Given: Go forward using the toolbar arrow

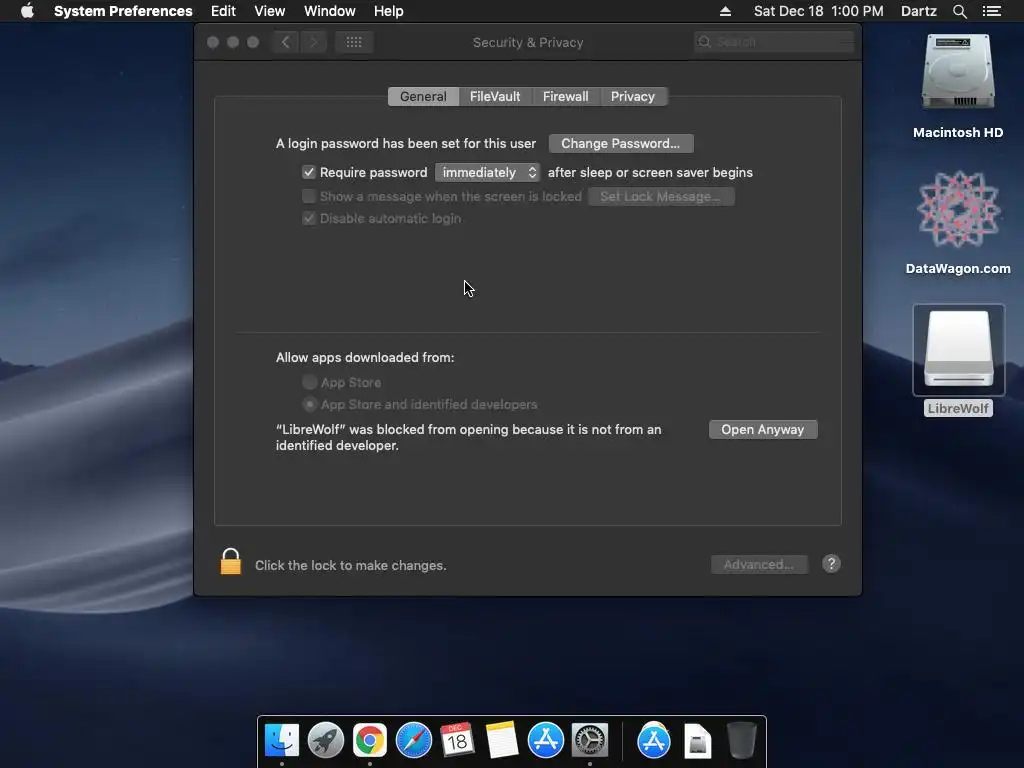Looking at the screenshot, I should [313, 42].
